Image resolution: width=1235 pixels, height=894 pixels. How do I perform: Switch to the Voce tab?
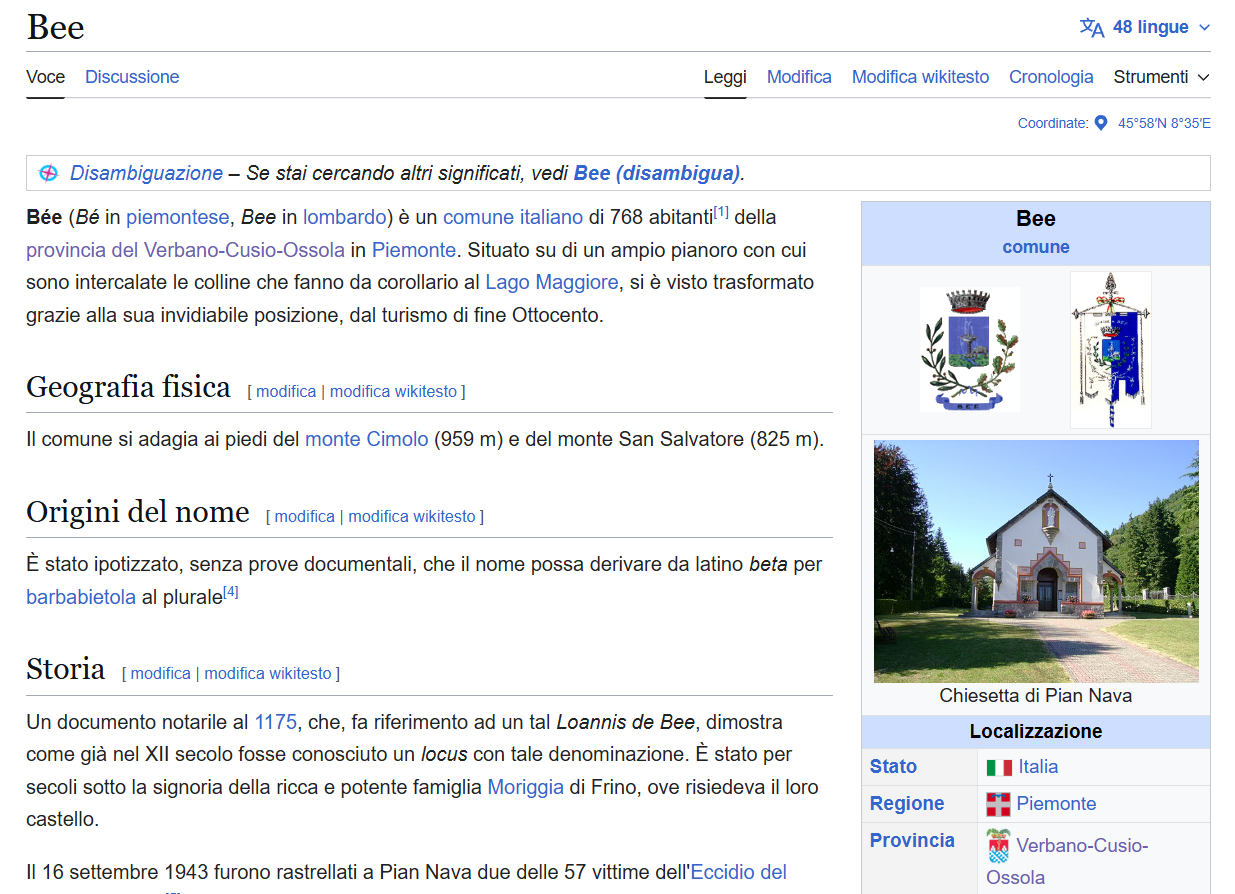tap(46, 77)
